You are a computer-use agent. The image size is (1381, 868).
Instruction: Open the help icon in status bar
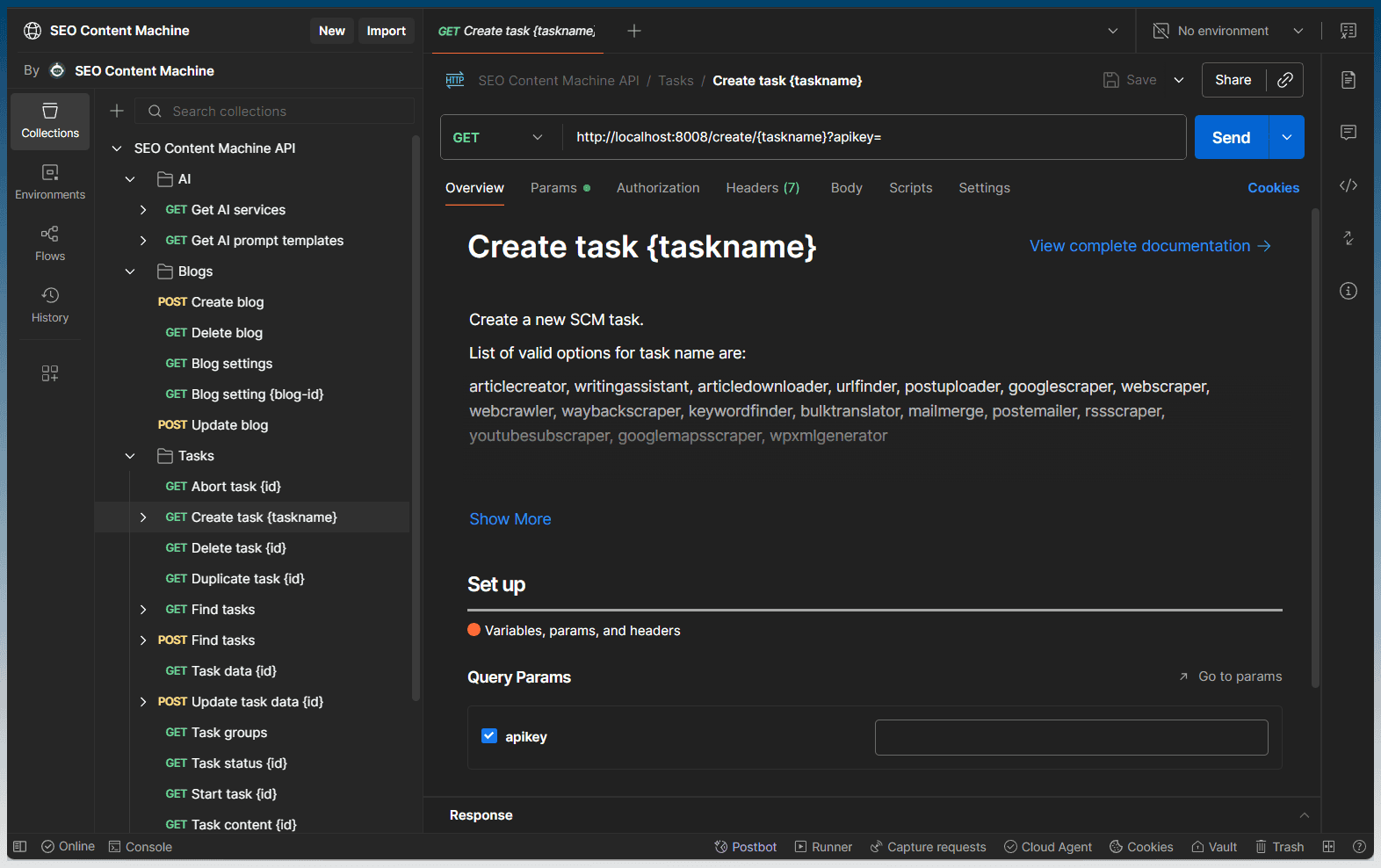1359,847
